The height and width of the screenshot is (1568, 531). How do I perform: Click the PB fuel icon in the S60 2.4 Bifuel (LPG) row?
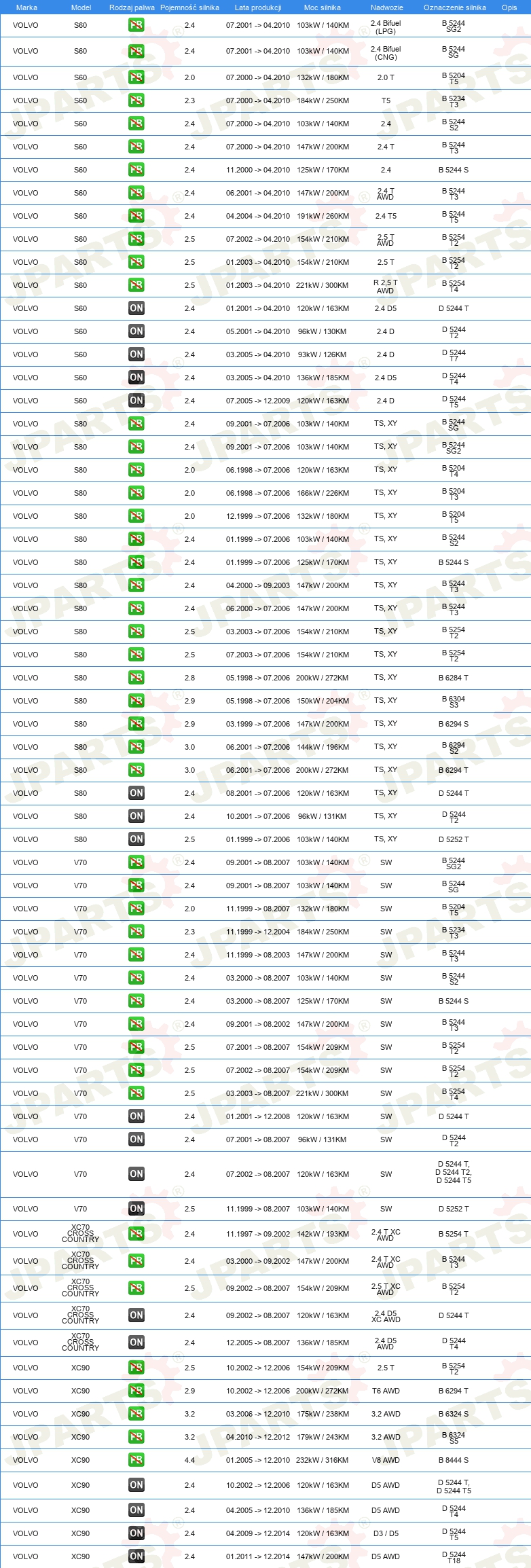pyautogui.click(x=136, y=25)
